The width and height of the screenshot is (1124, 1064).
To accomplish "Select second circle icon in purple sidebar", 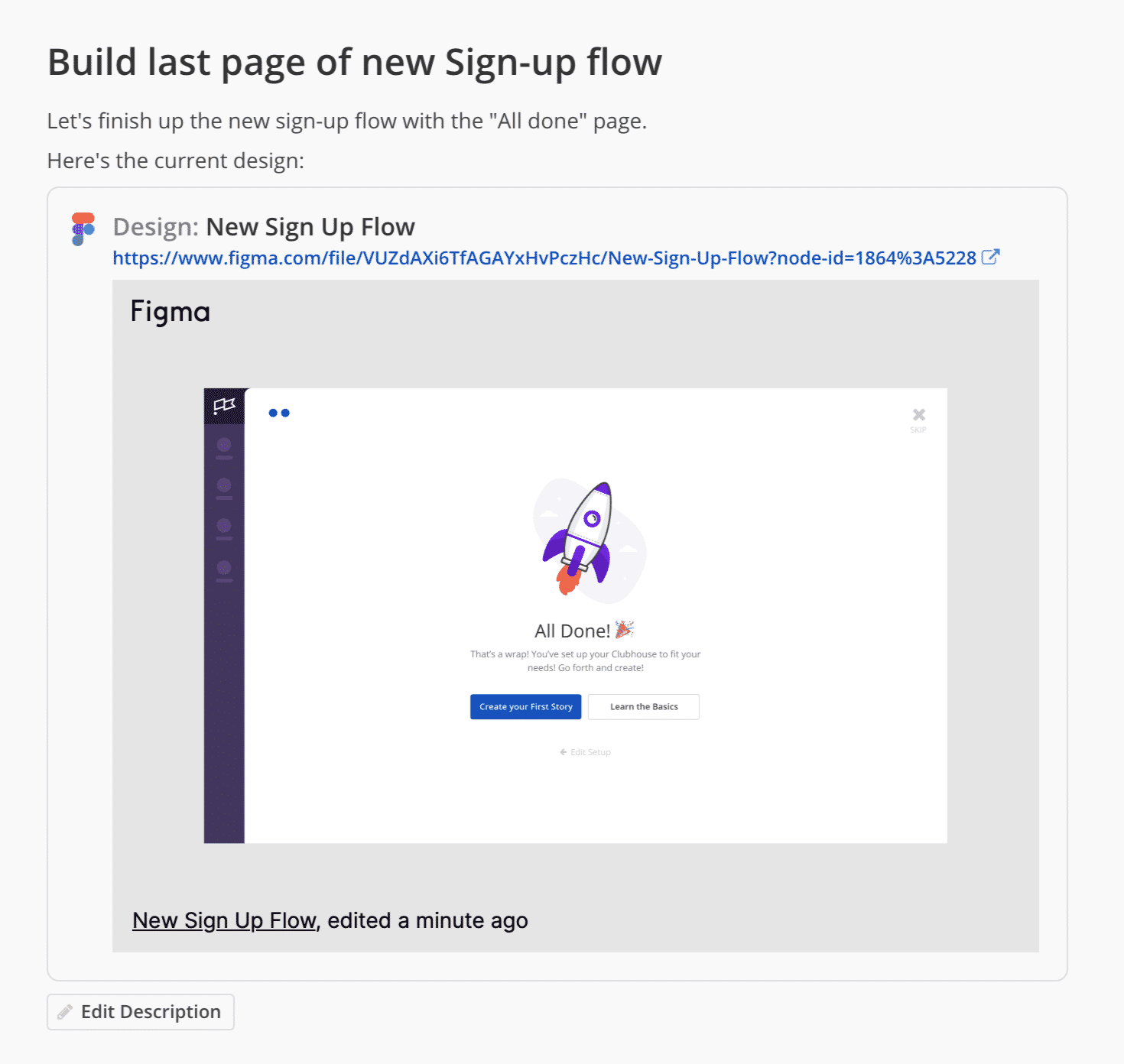I will pyautogui.click(x=224, y=485).
